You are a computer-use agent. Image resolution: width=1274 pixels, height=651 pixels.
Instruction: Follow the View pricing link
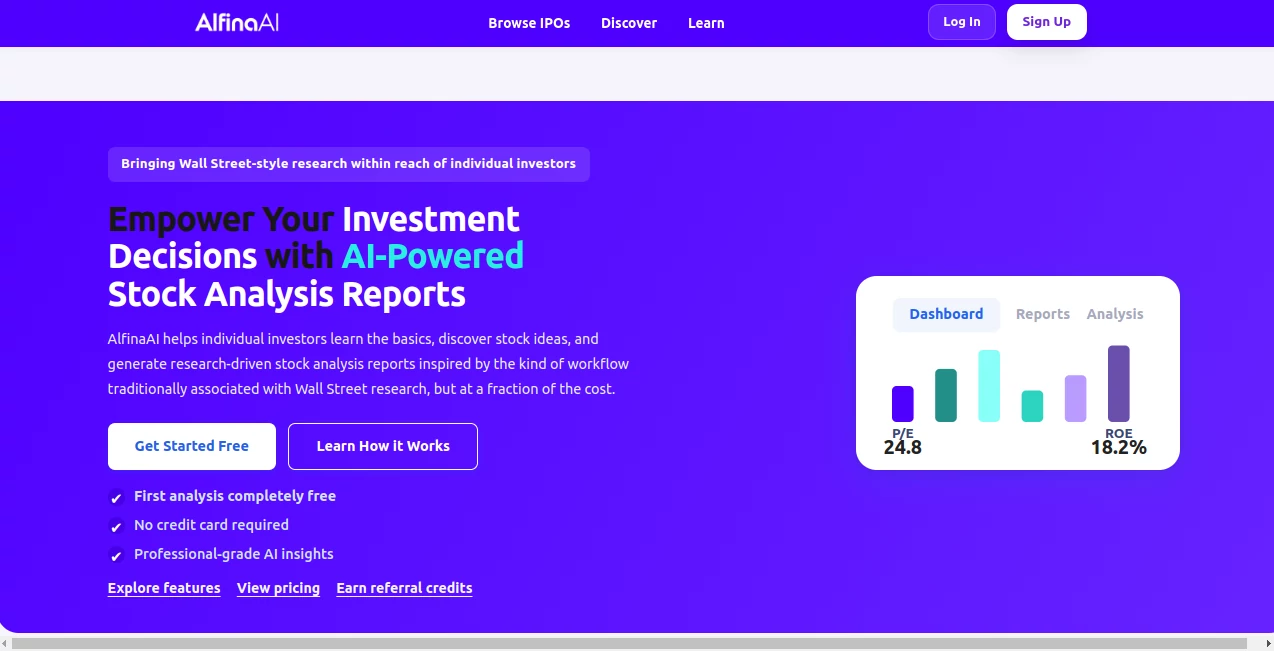tap(278, 588)
